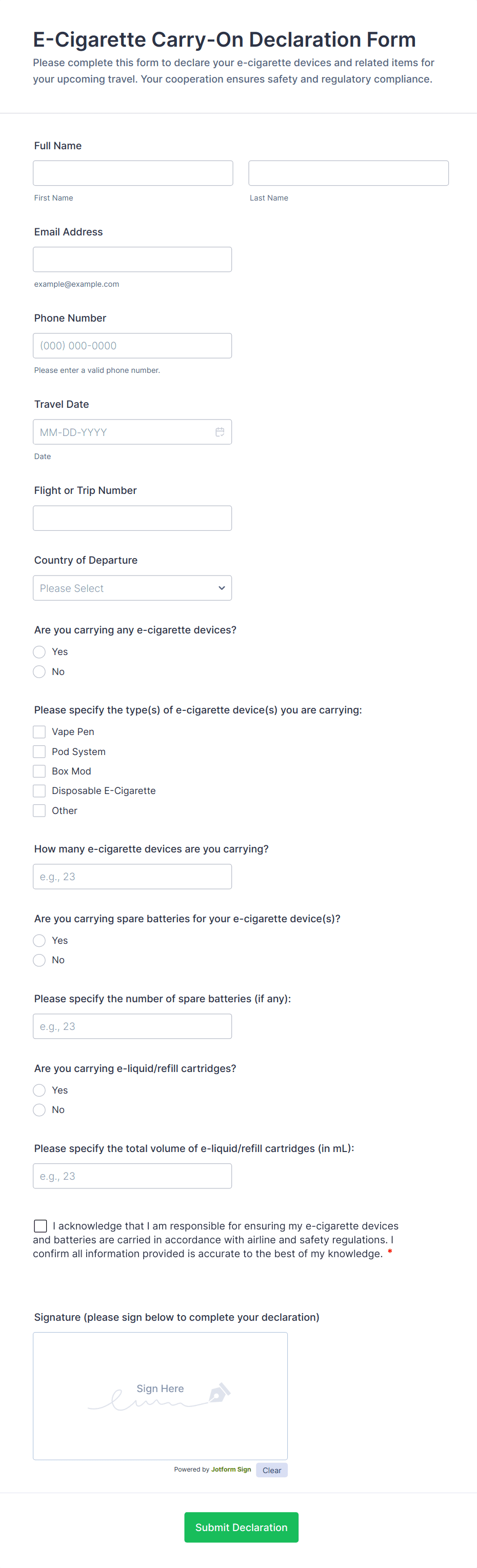Click the Submit Declaration button

(x=241, y=1527)
